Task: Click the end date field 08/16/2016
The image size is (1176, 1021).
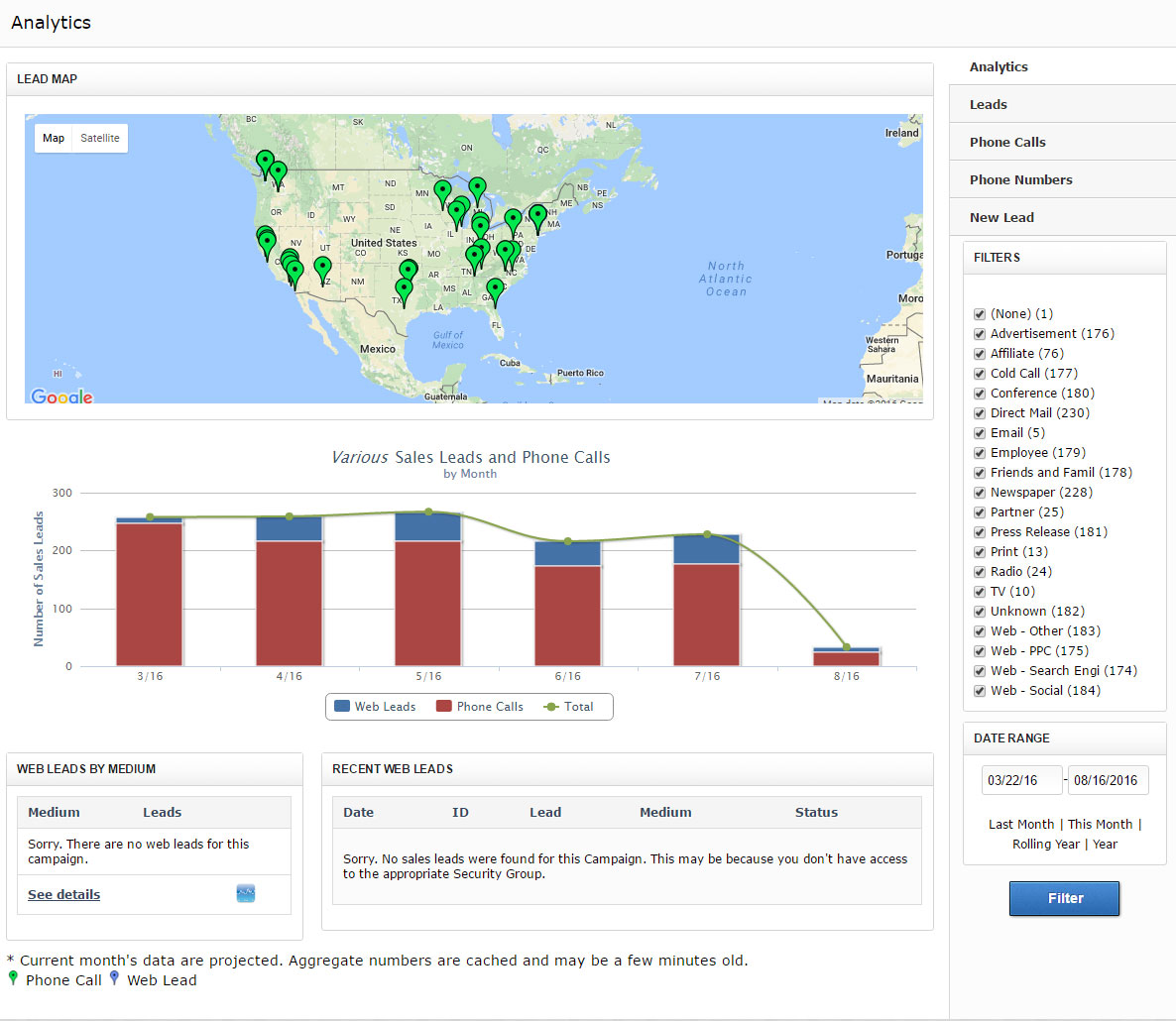Action: coord(1106,780)
